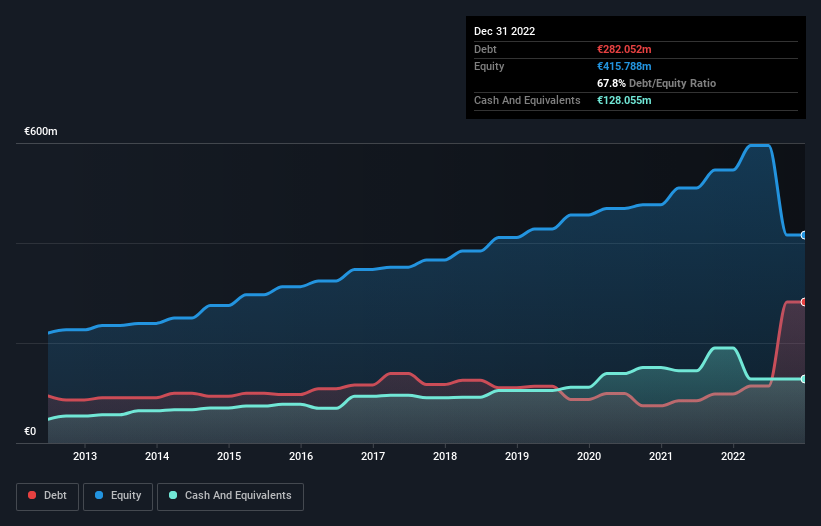This screenshot has width=821, height=526.
Task: Toggle Cash And Equivalents legend button
Action: point(230,496)
